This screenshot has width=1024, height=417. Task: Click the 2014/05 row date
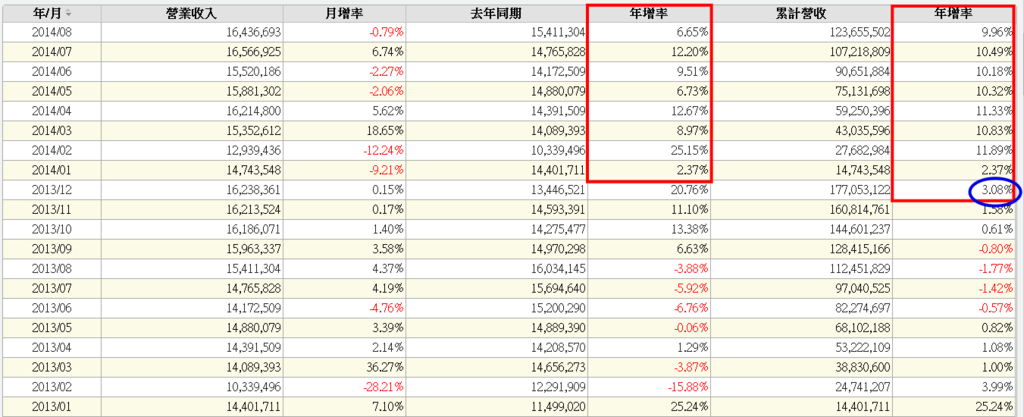tap(51, 91)
